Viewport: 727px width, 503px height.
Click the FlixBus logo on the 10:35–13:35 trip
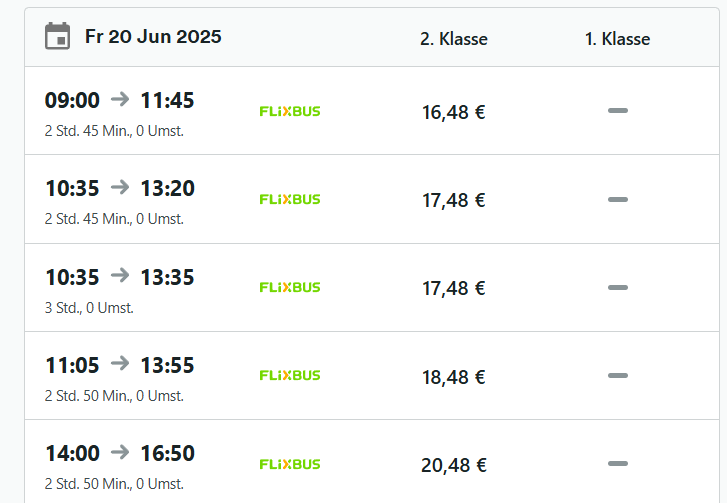click(290, 287)
